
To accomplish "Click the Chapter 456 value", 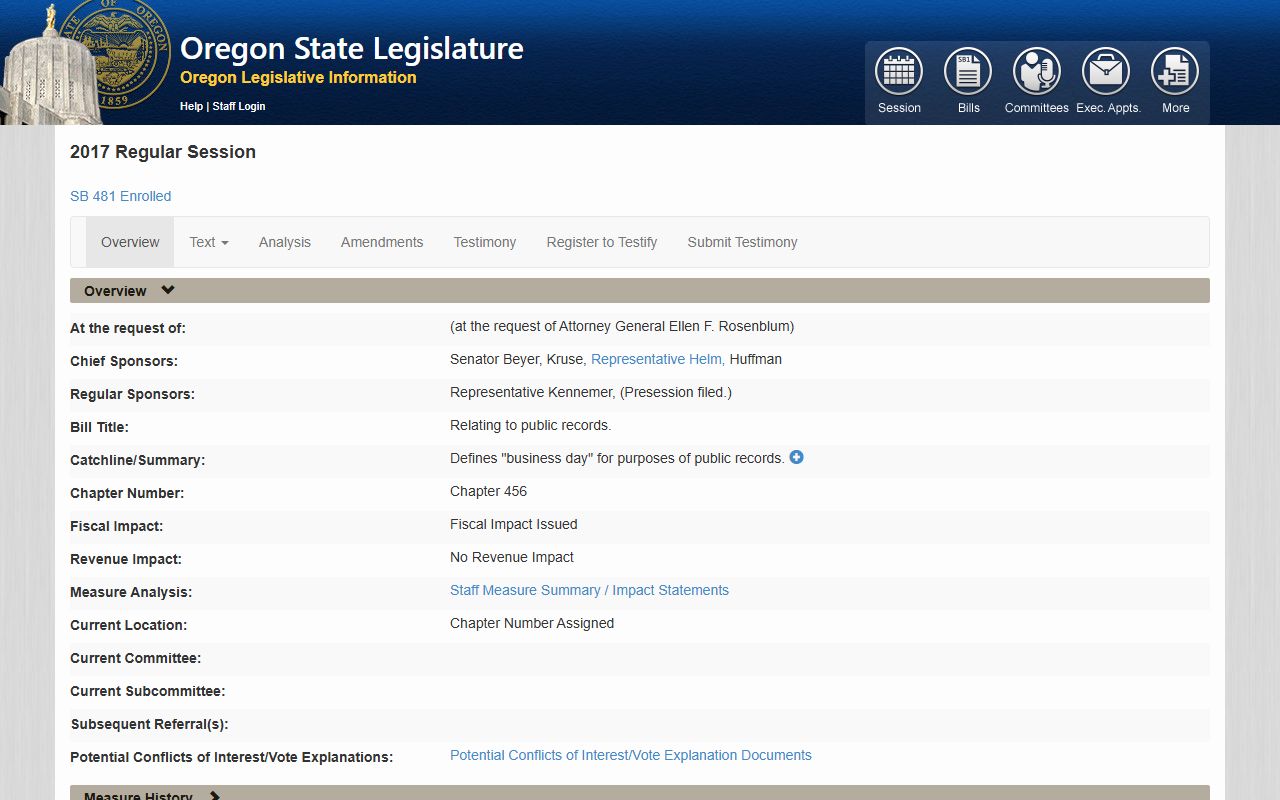I will [x=488, y=491].
